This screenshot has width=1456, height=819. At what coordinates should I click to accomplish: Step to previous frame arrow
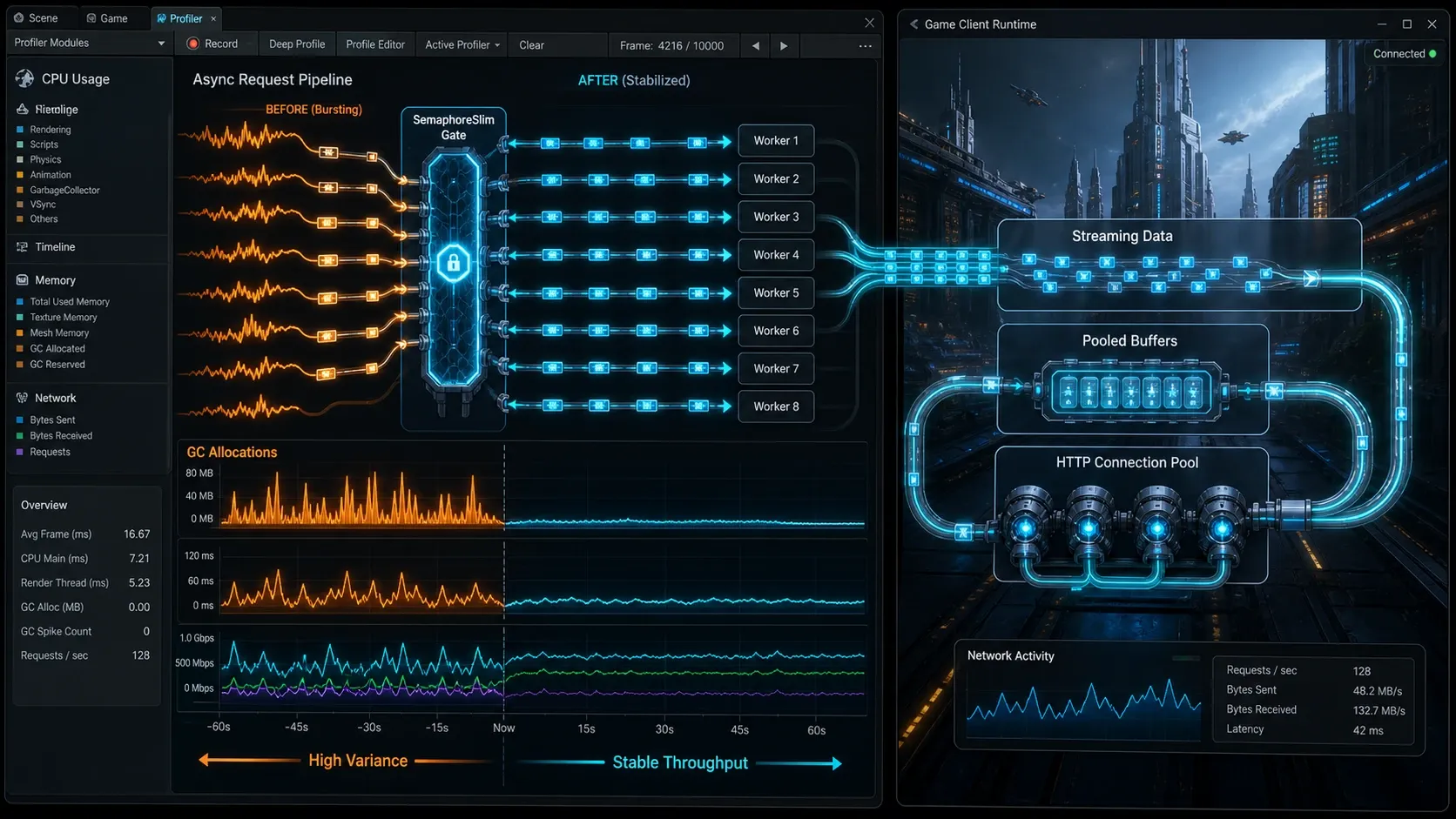pos(755,45)
